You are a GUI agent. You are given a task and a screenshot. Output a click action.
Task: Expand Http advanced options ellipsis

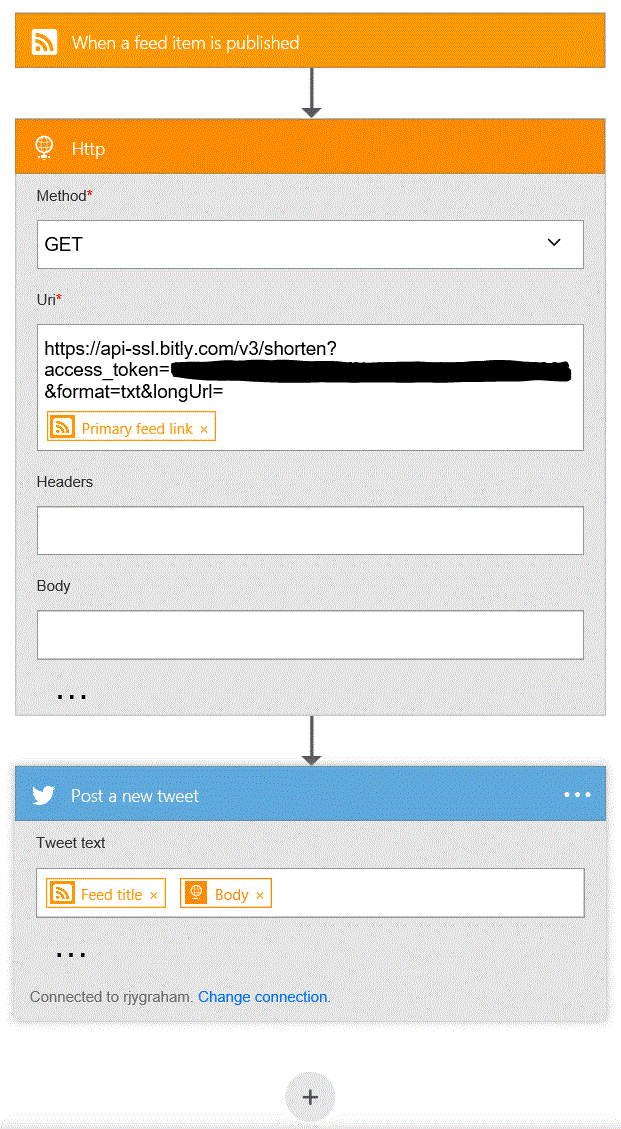click(72, 696)
